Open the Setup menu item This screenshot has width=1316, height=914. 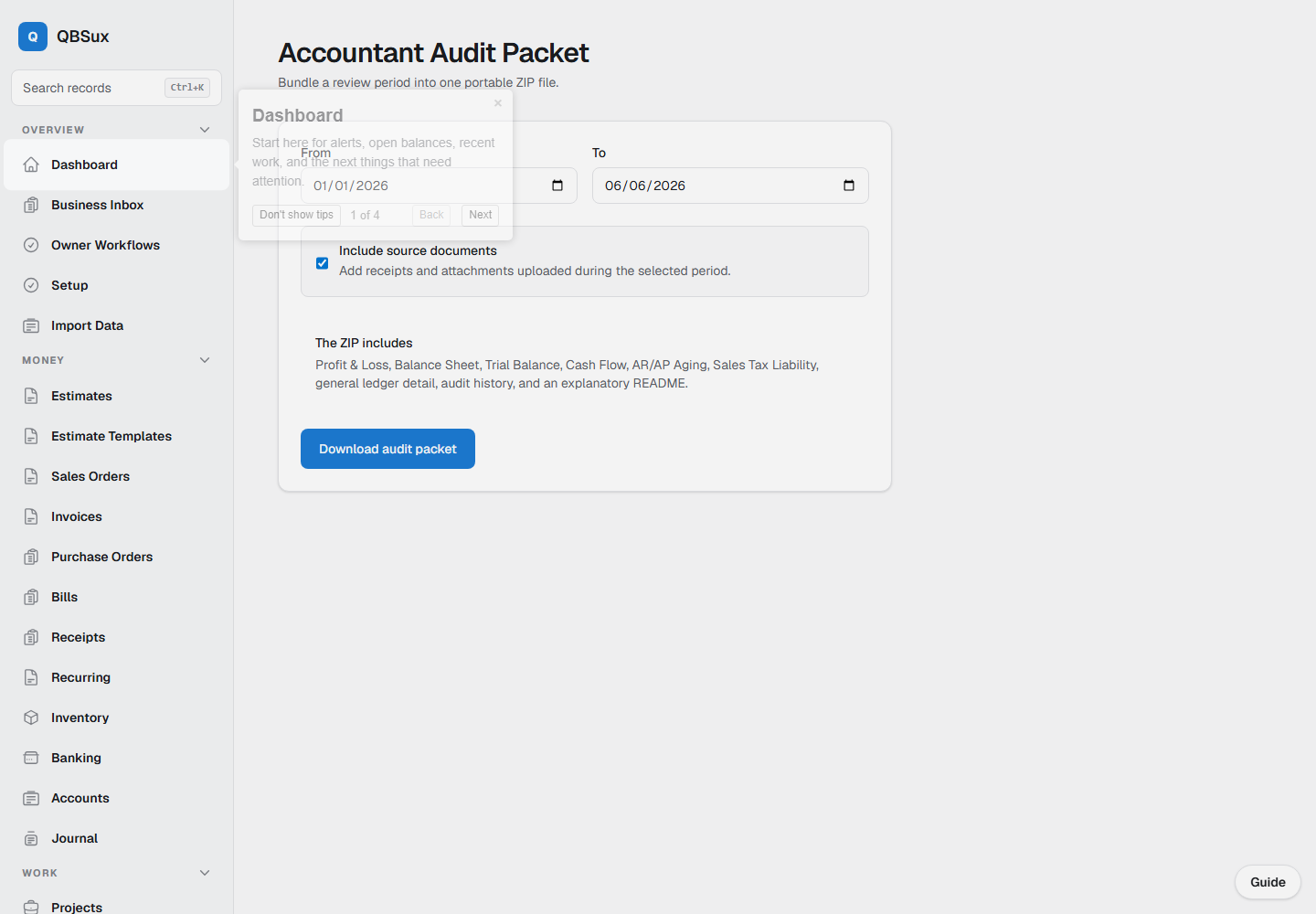(x=116, y=285)
